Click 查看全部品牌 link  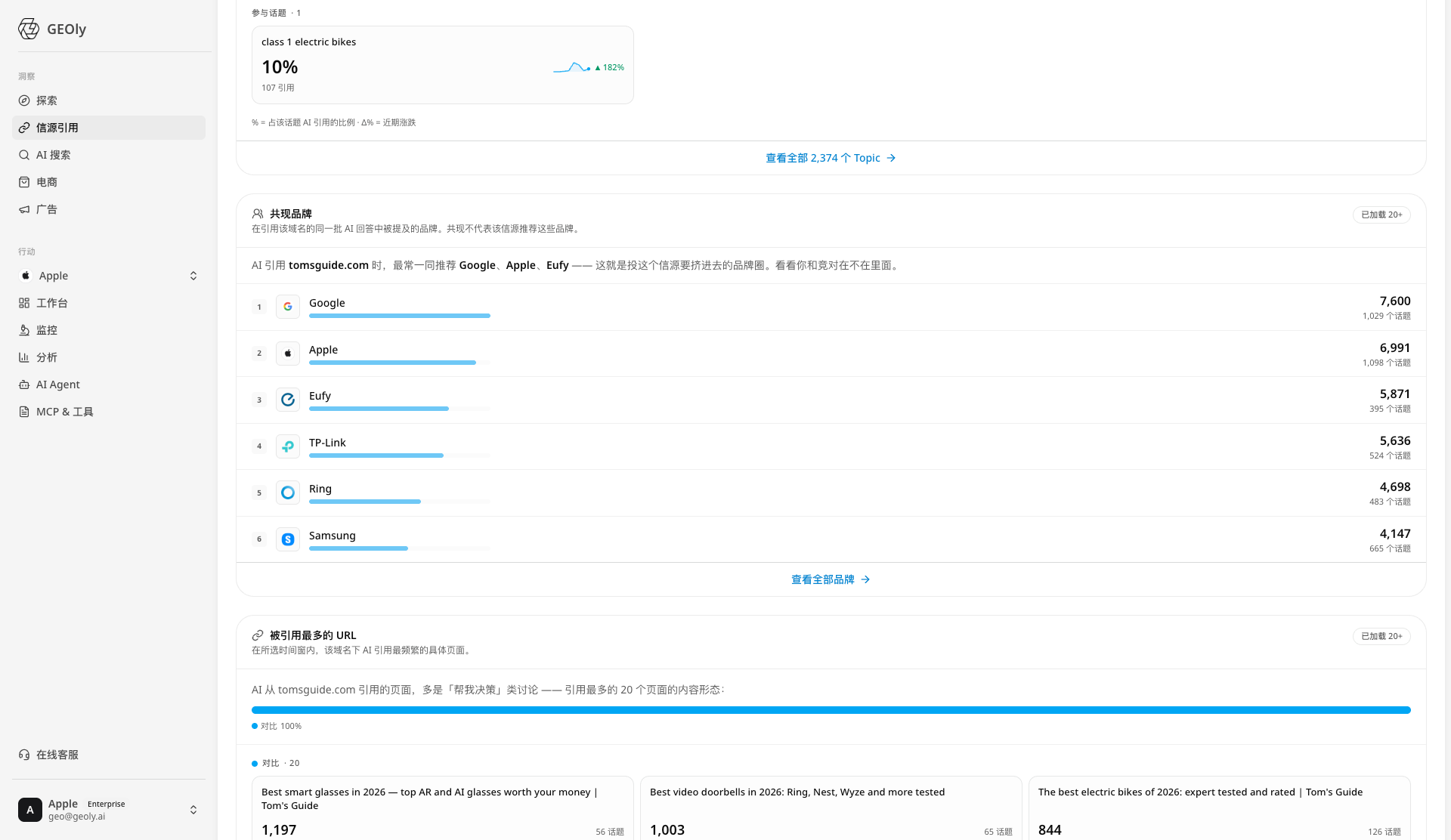831,579
